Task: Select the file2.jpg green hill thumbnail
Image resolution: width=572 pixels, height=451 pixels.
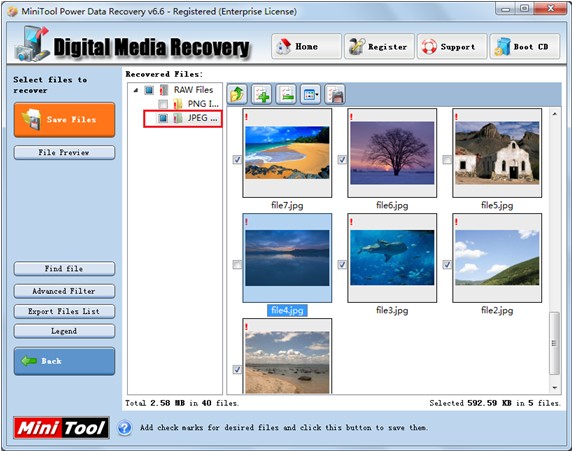Action: (497, 258)
